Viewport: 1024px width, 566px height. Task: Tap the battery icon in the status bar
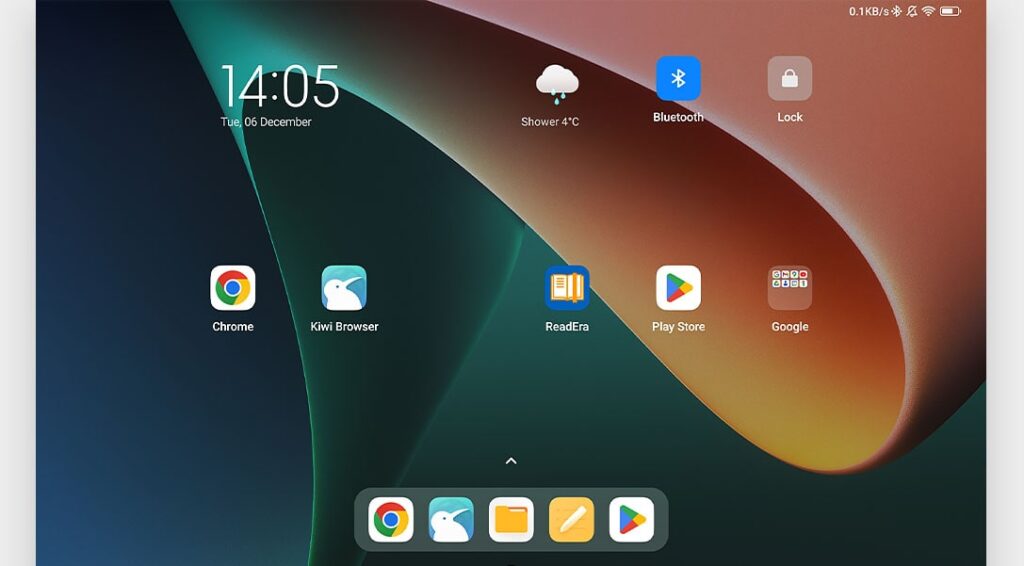pos(950,11)
